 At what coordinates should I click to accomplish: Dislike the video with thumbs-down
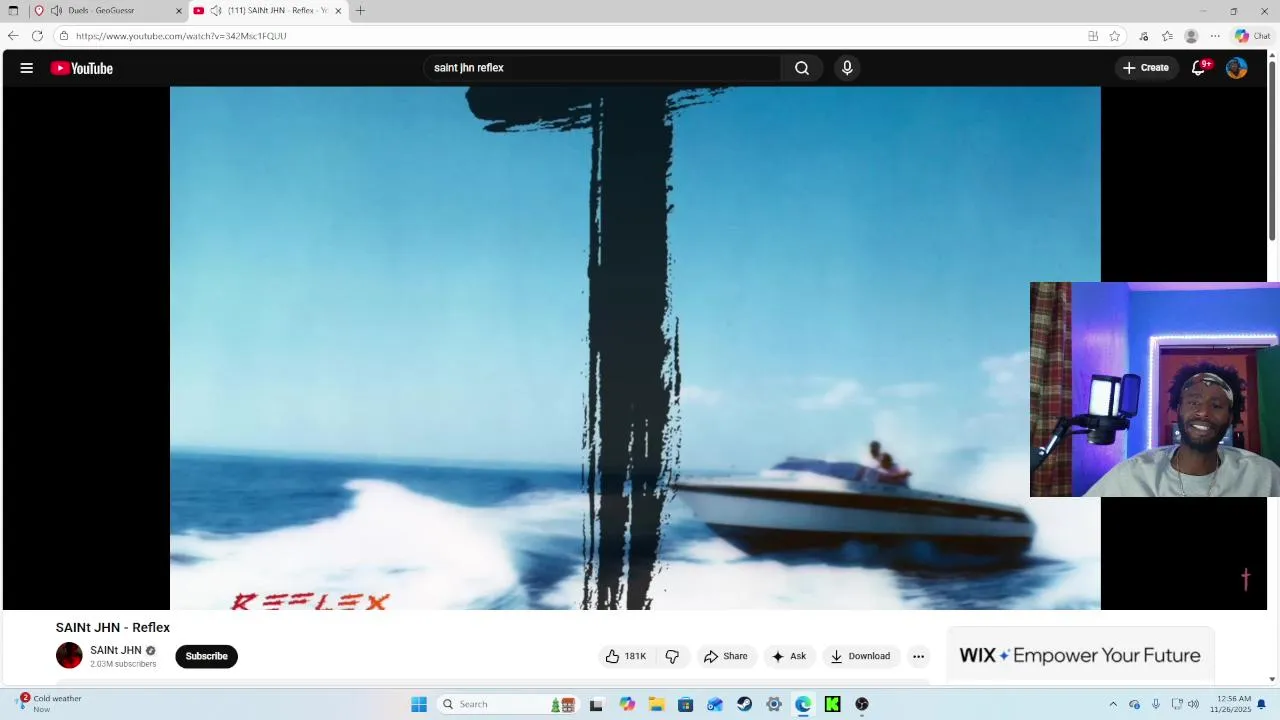pyautogui.click(x=672, y=656)
